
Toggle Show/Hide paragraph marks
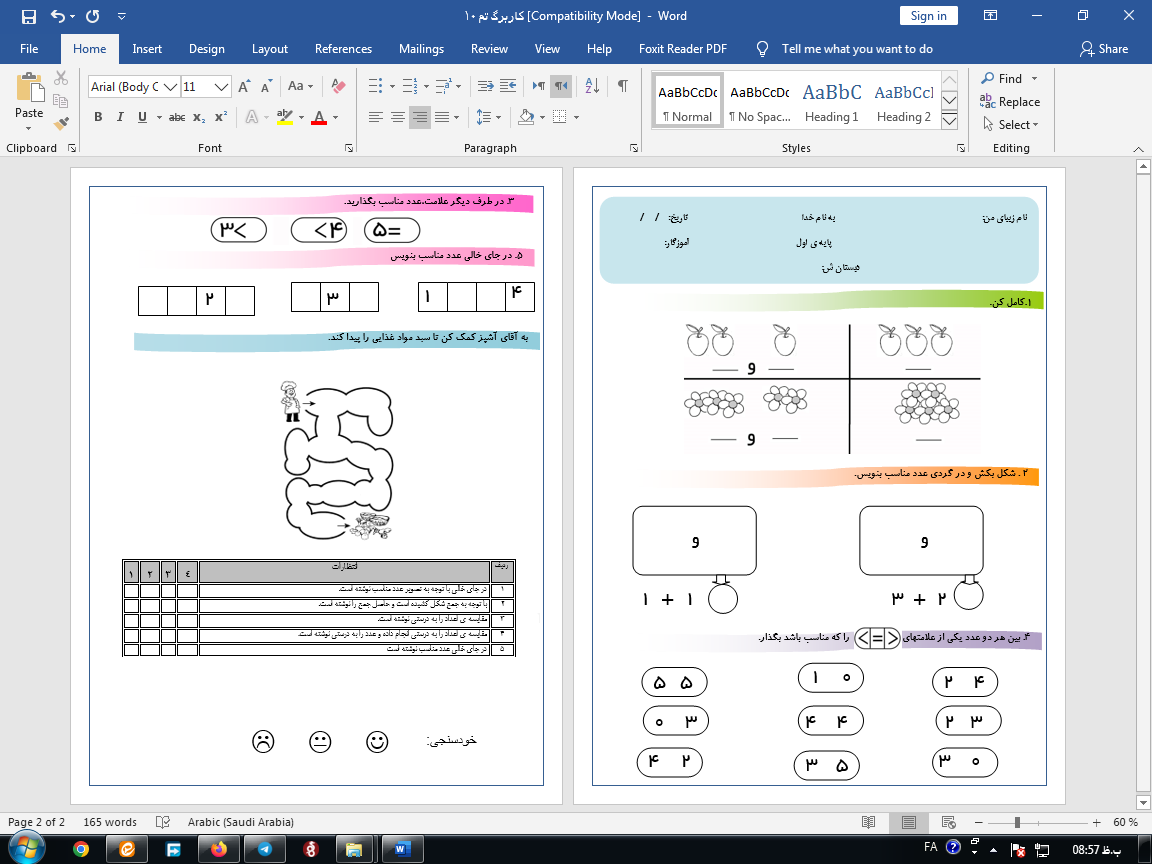(x=623, y=86)
